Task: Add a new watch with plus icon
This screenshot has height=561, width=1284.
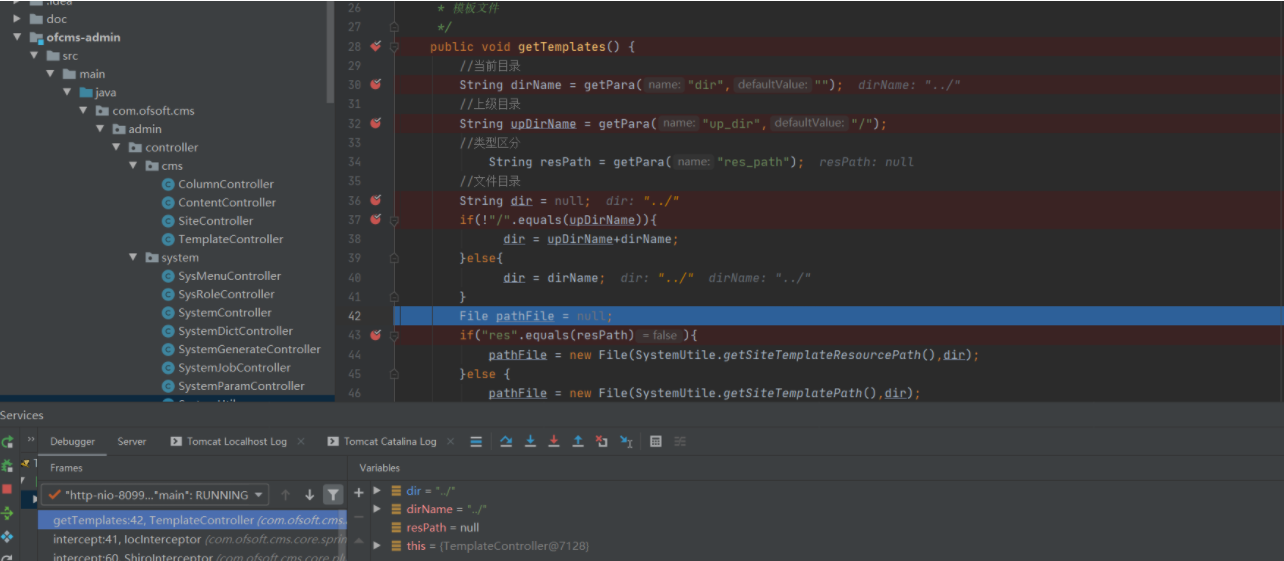Action: (x=359, y=492)
